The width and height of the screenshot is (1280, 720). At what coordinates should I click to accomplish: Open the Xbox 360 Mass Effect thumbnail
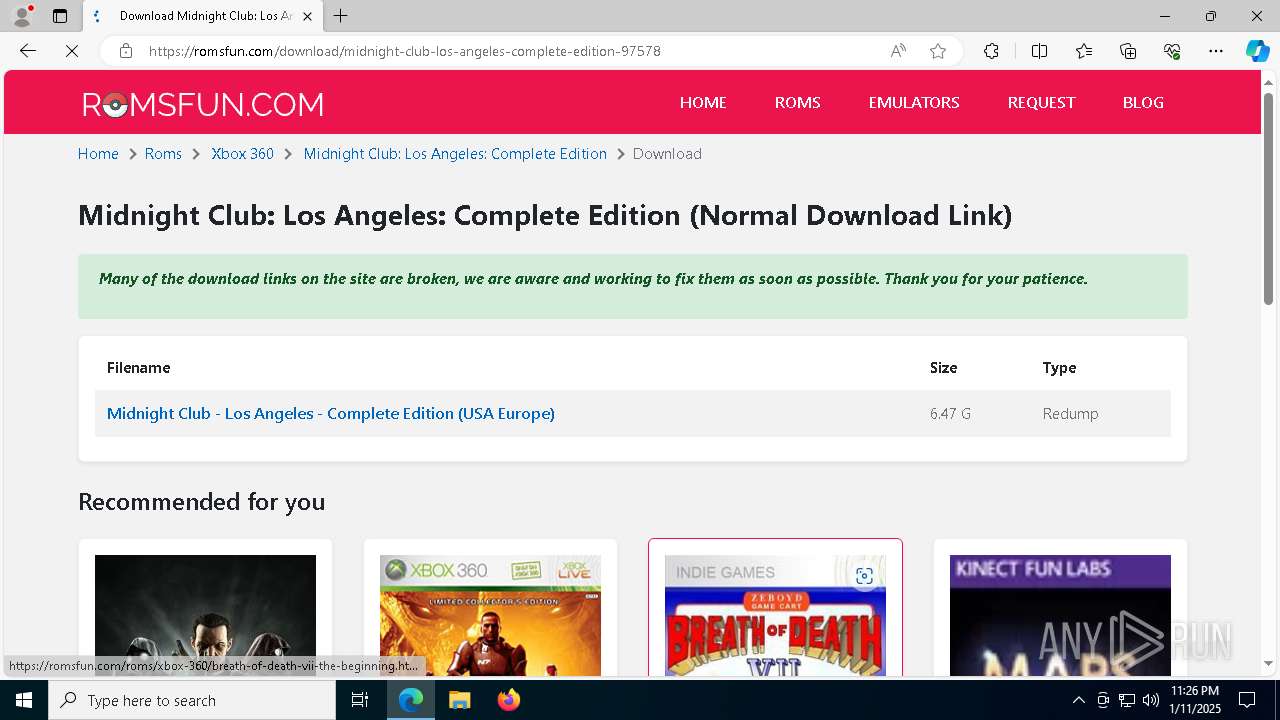coord(490,615)
